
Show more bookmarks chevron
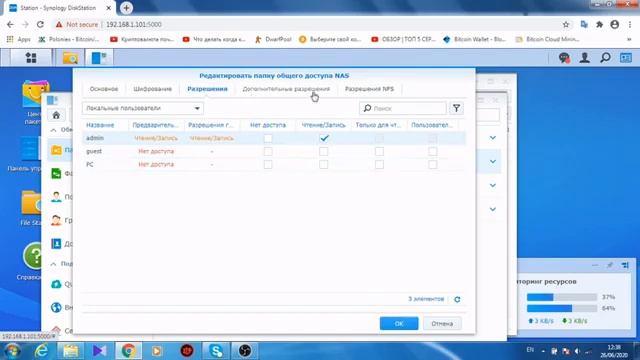[x=629, y=39]
